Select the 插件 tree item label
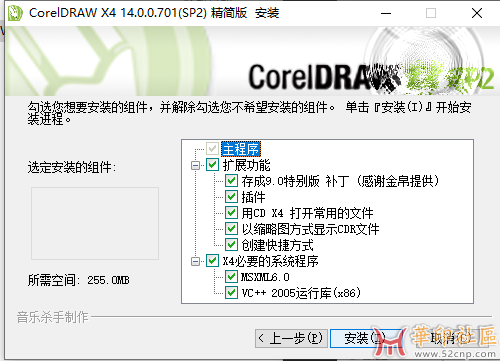Screen dimensions: 500x361 click(253, 197)
